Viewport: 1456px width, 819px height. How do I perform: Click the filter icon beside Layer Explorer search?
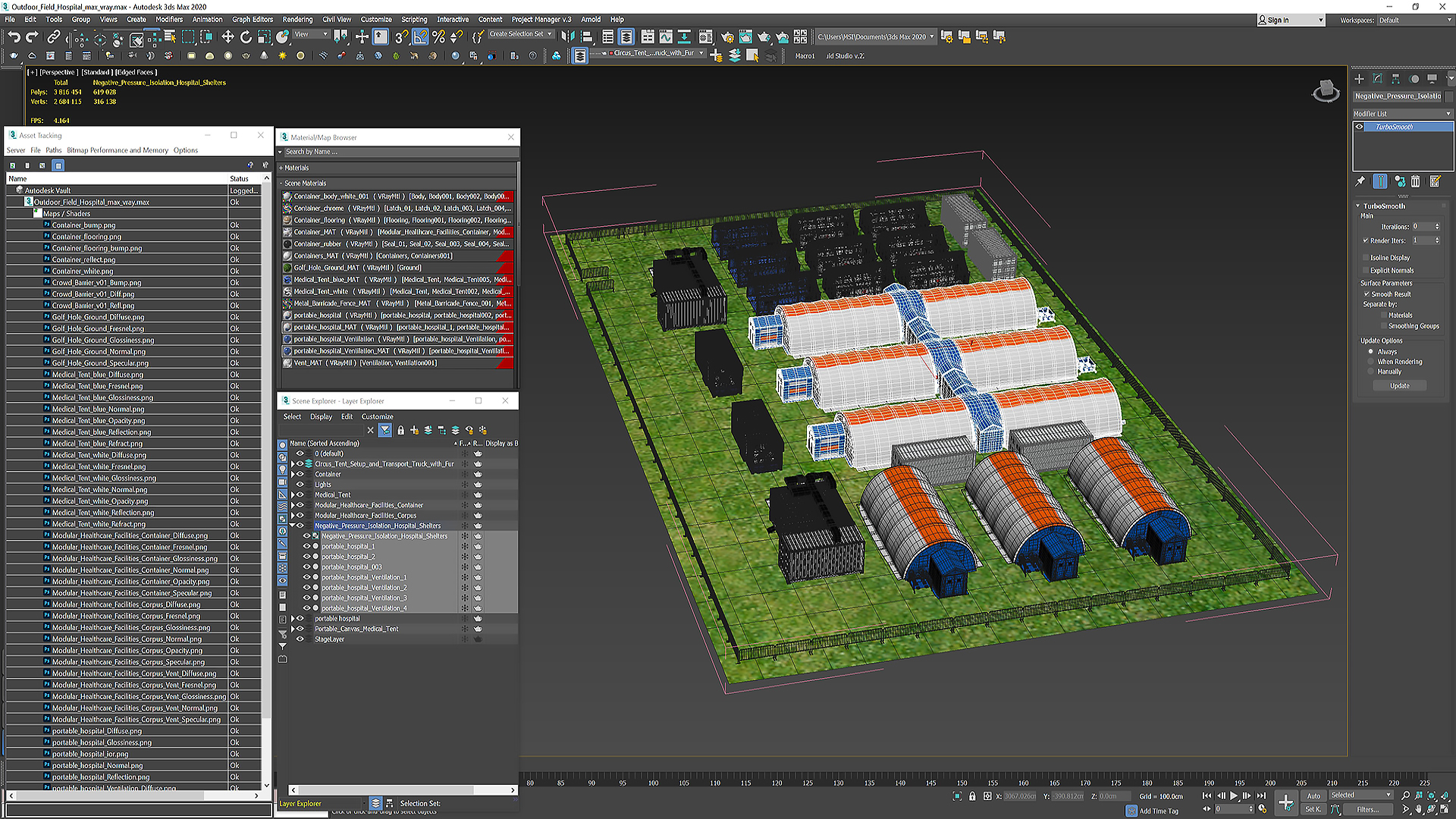click(x=385, y=430)
